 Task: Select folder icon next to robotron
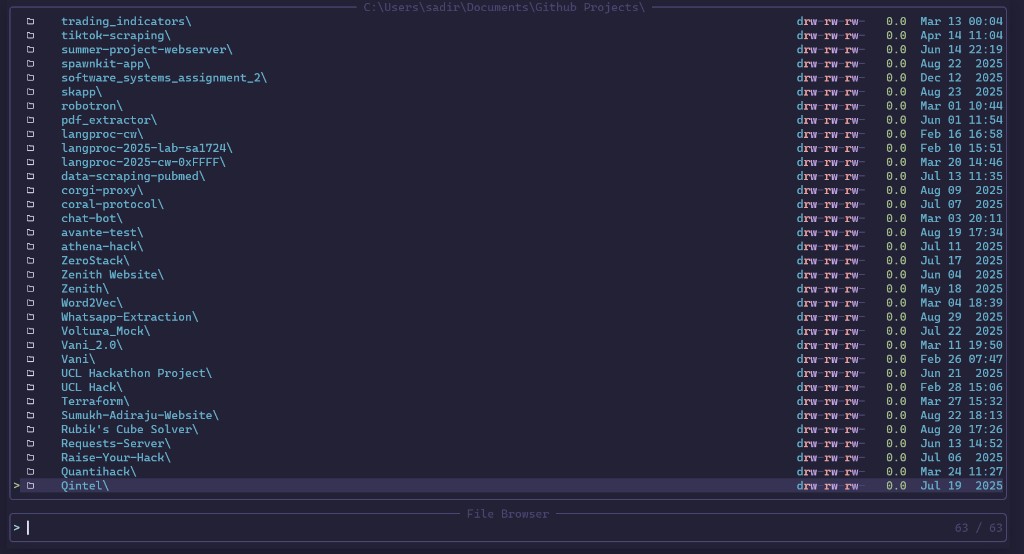(30, 106)
